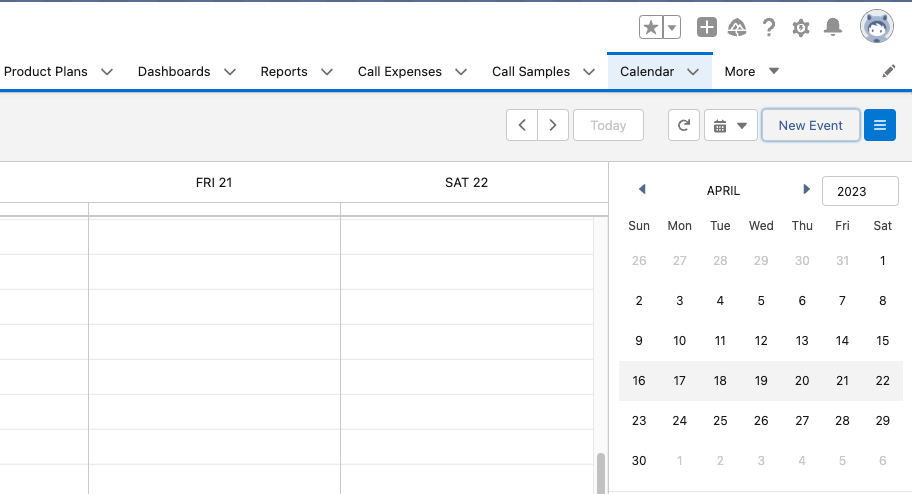Expand the favorites list dropdown arrow
Viewport: 912px width, 494px height.
[672, 28]
